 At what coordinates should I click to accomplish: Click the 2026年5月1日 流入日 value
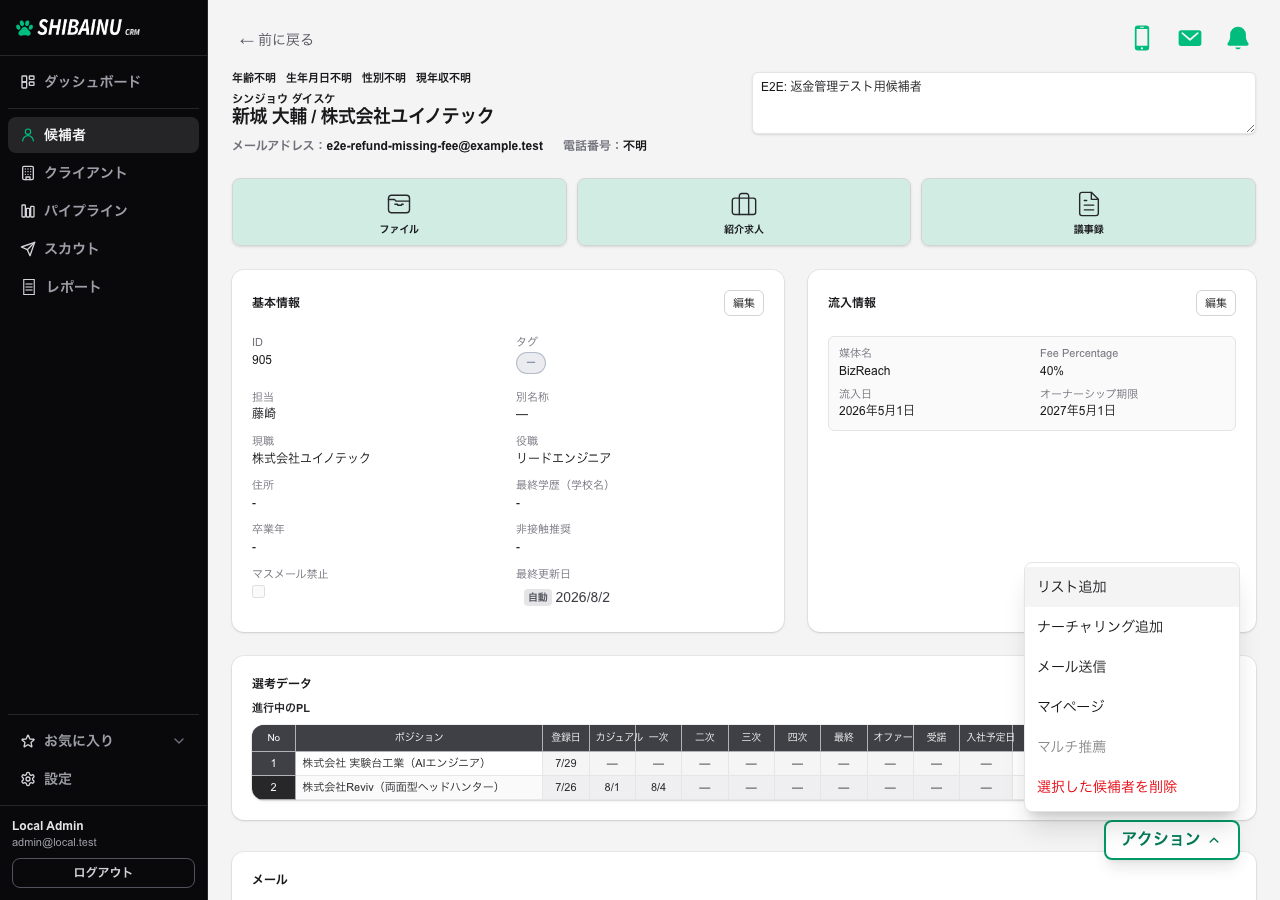tap(877, 411)
